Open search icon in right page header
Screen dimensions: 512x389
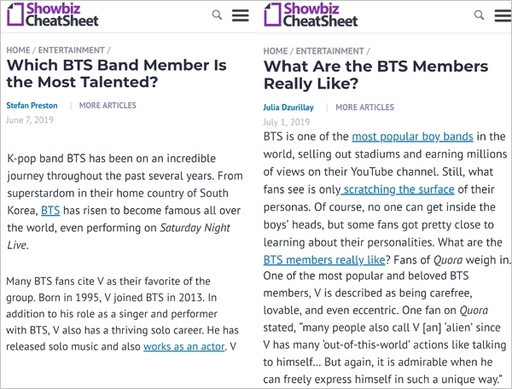point(479,15)
